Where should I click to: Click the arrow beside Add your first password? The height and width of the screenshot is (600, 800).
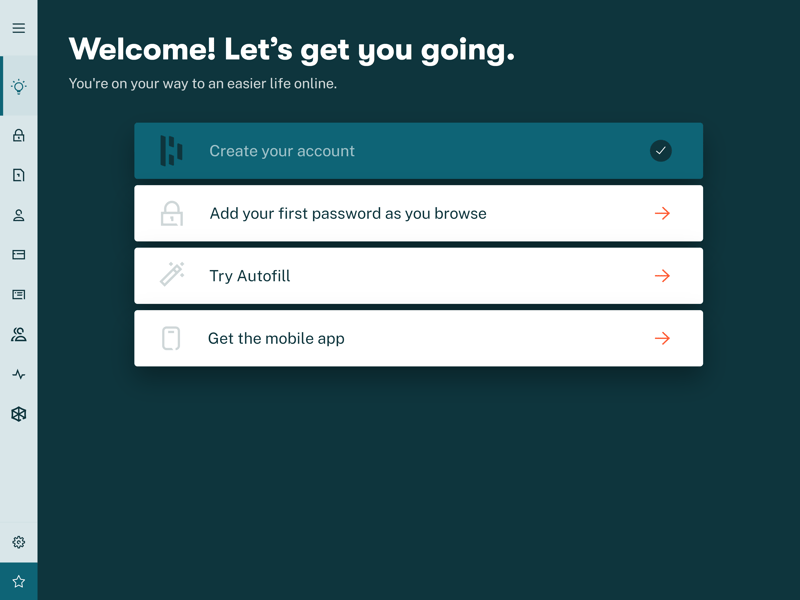(662, 213)
